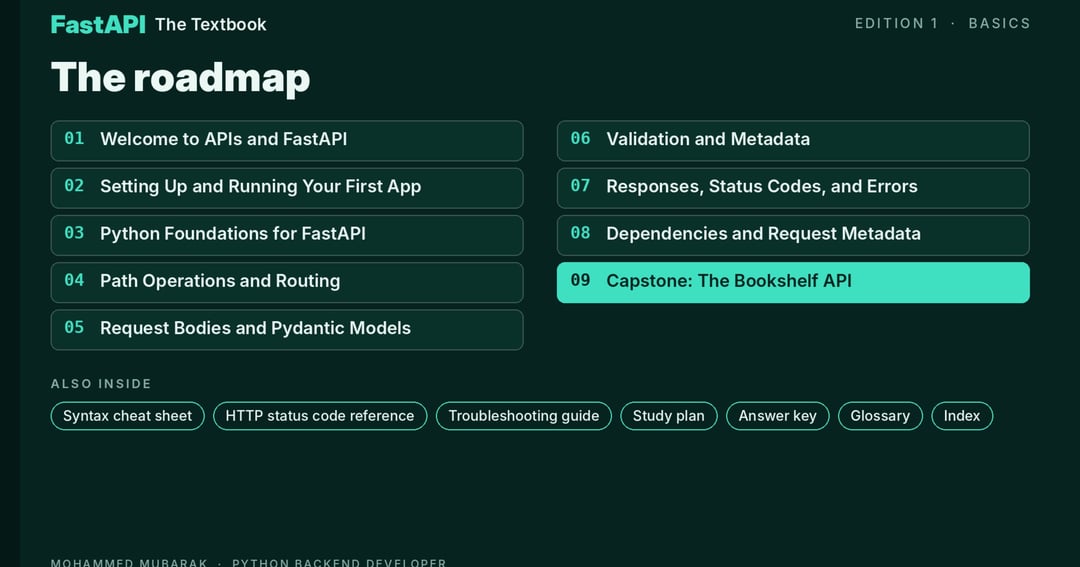Open chapter 05 Request Bodies and Pydantic Models
The image size is (1080, 567).
click(287, 330)
